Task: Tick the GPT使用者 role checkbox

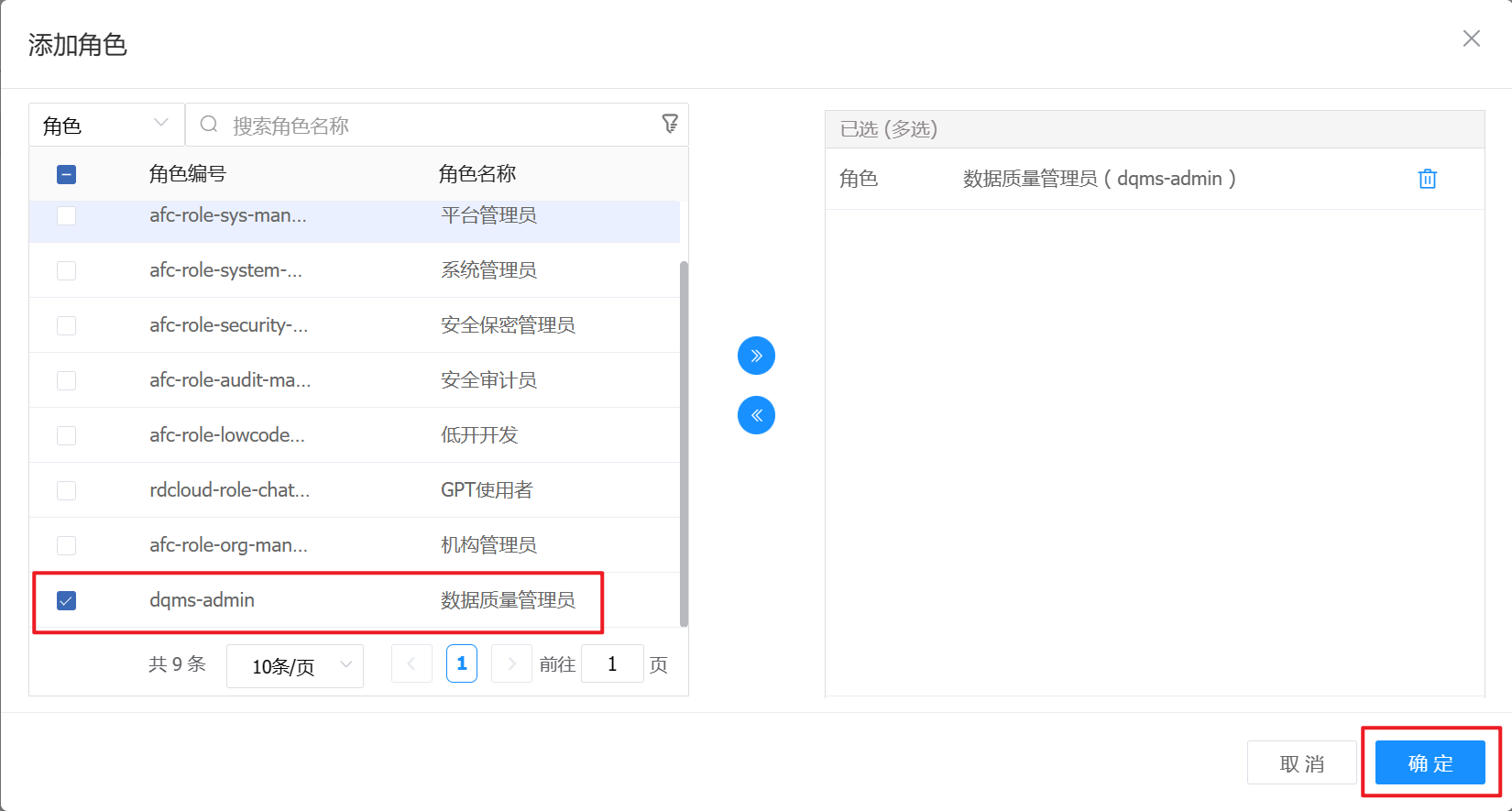Action: click(66, 490)
